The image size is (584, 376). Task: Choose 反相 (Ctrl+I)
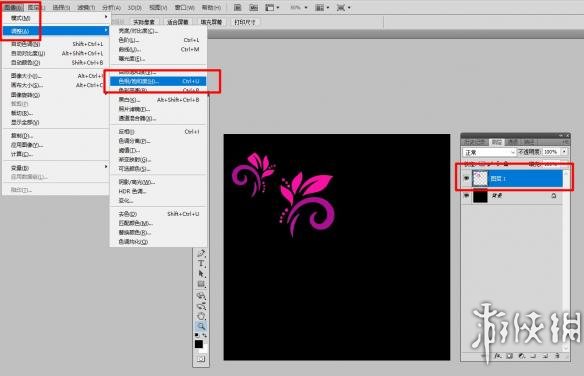pyautogui.click(x=158, y=132)
